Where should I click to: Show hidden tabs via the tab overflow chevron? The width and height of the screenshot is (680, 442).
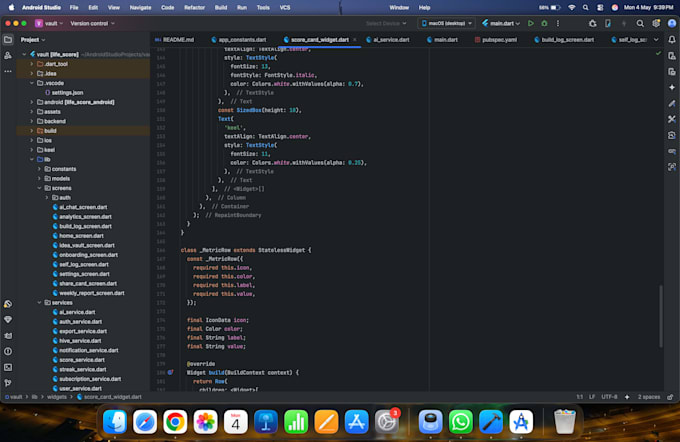click(x=656, y=39)
